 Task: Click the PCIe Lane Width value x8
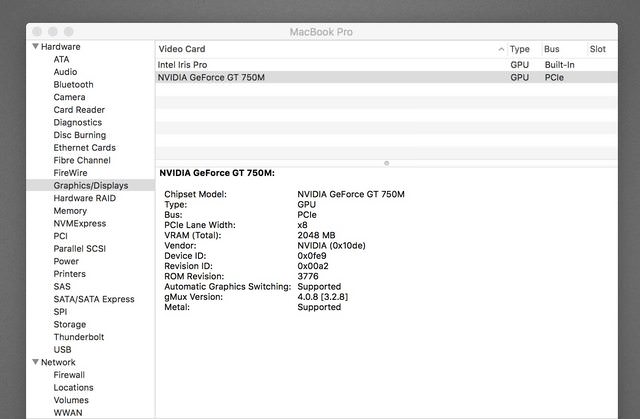[x=302, y=225]
